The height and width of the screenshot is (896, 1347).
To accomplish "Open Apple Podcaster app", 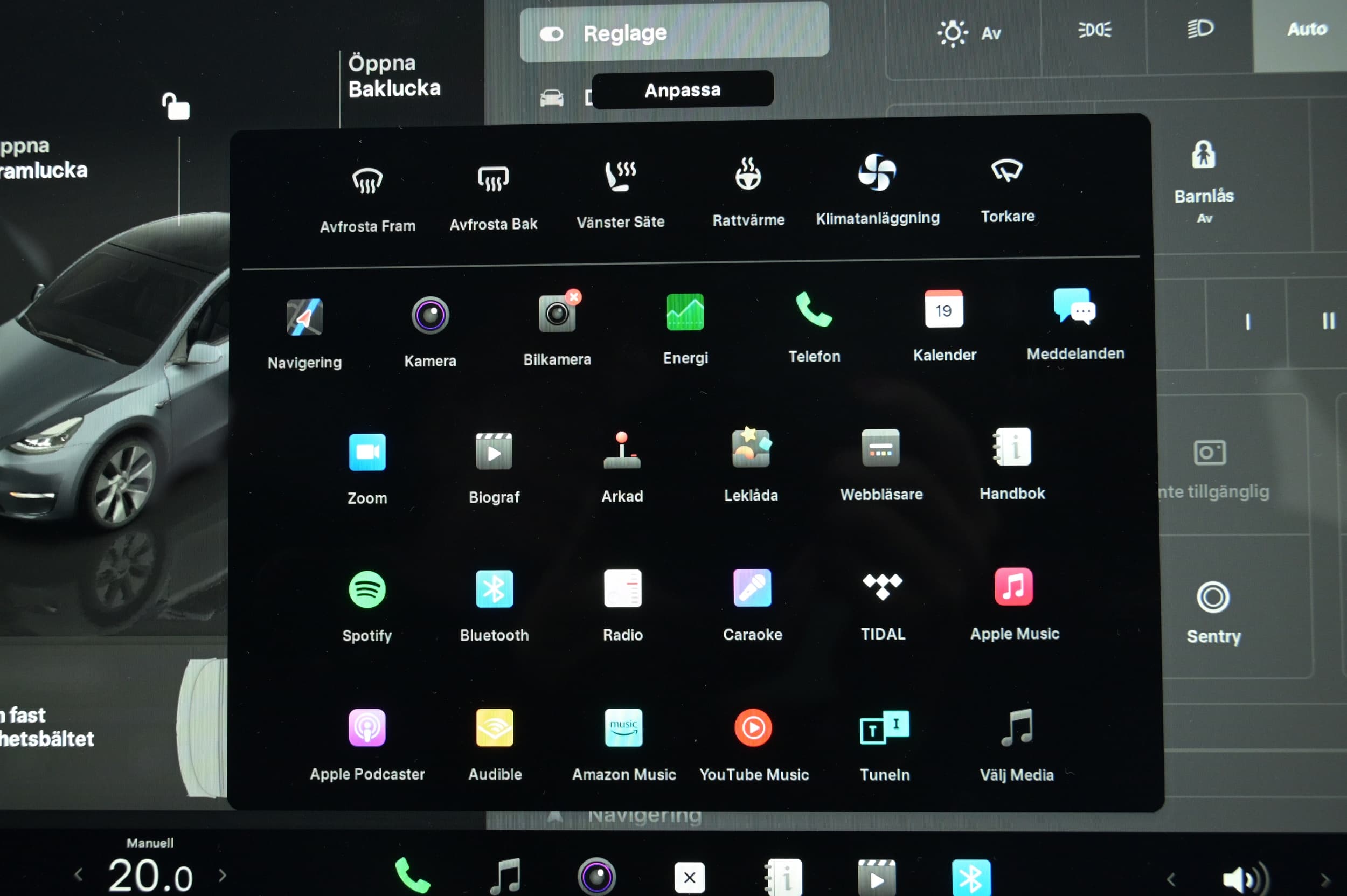I will point(367,745).
